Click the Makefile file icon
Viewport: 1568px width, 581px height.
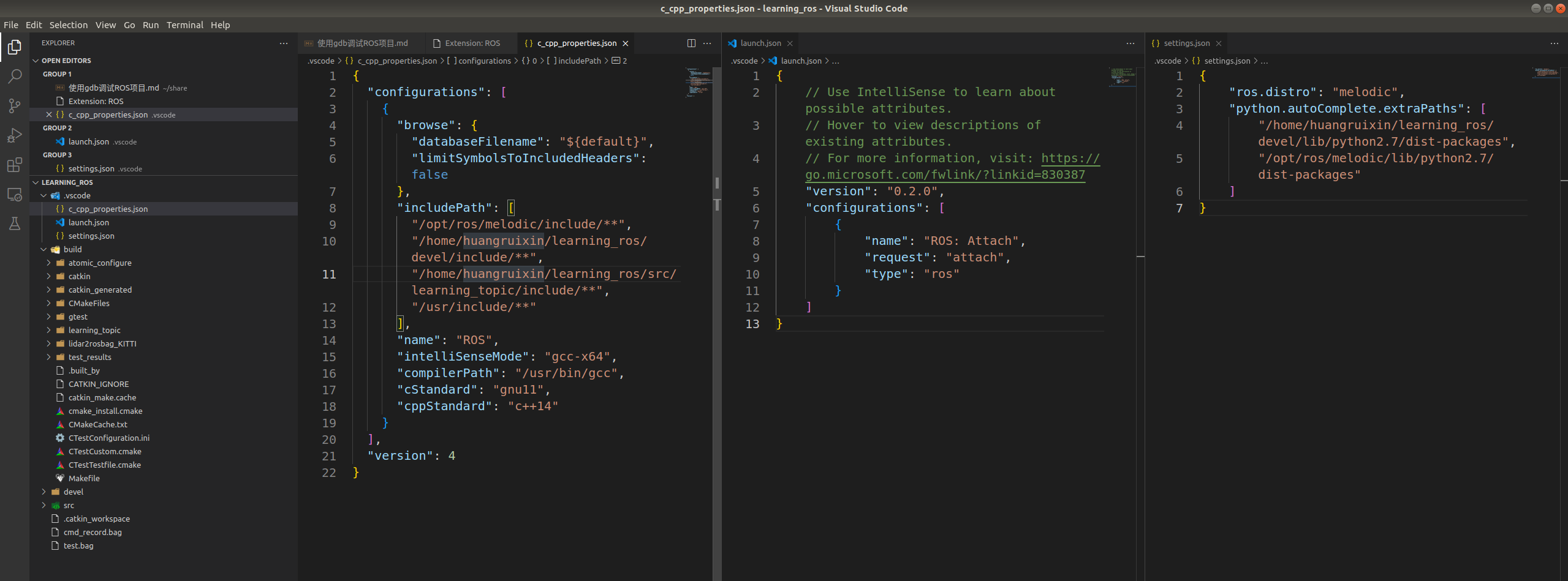tap(60, 478)
